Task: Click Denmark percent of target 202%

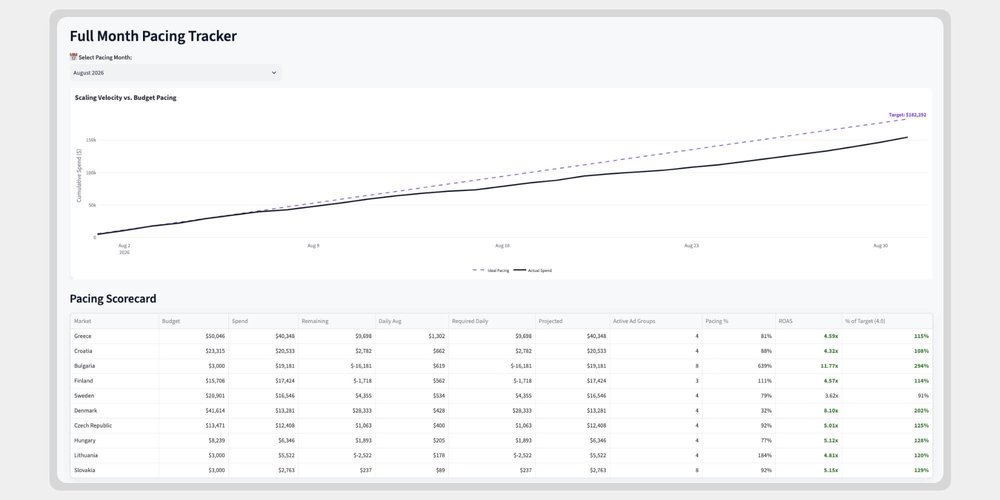Action: click(x=922, y=411)
